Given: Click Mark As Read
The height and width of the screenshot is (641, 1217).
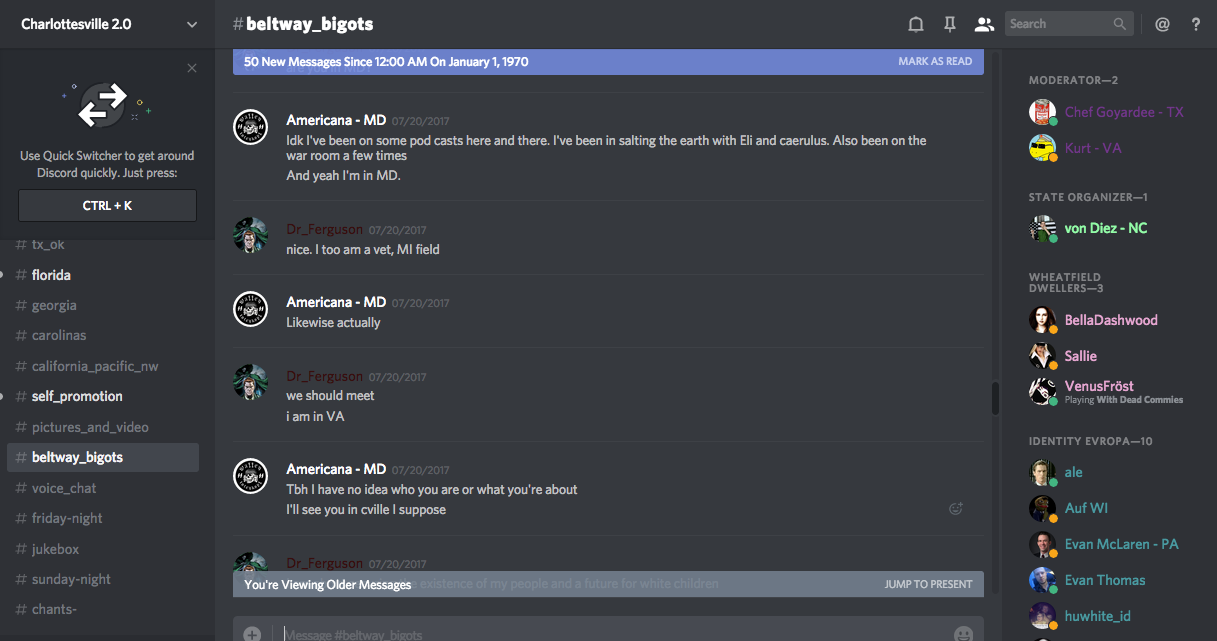Looking at the screenshot, I should (934, 62).
